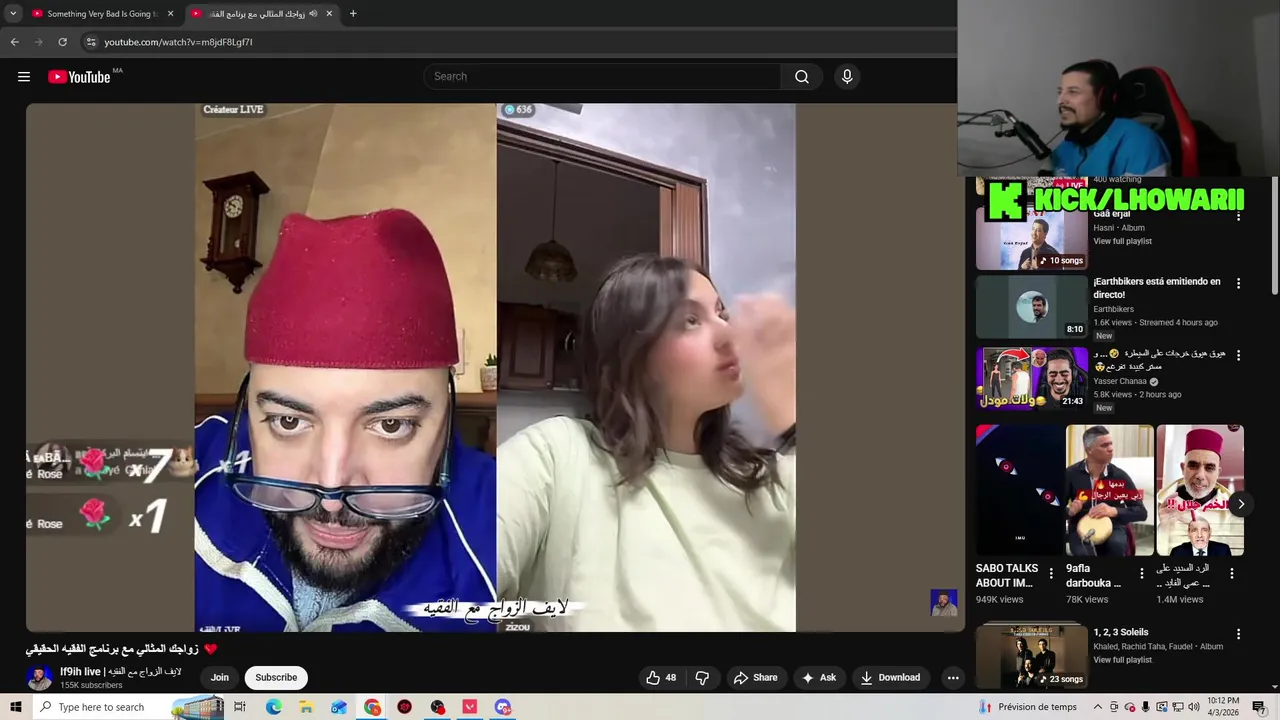1280x720 pixels.
Task: Open options for Gaâ erjal playlist
Action: [1238, 214]
